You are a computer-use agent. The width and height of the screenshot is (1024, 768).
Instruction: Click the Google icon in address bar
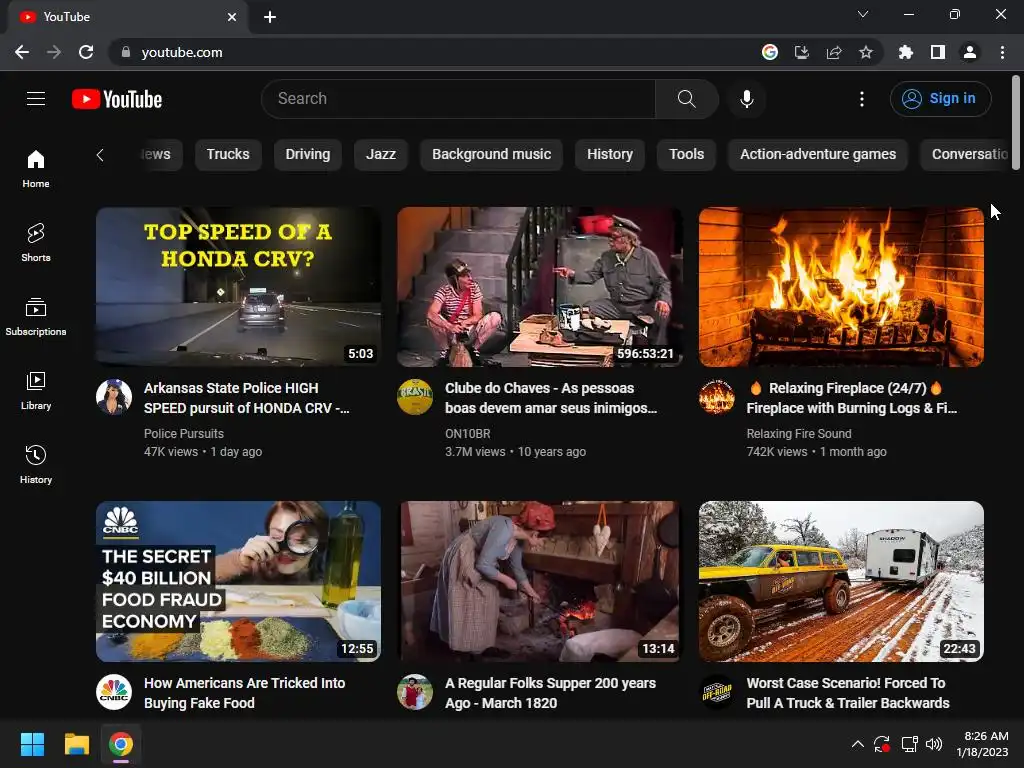770,52
